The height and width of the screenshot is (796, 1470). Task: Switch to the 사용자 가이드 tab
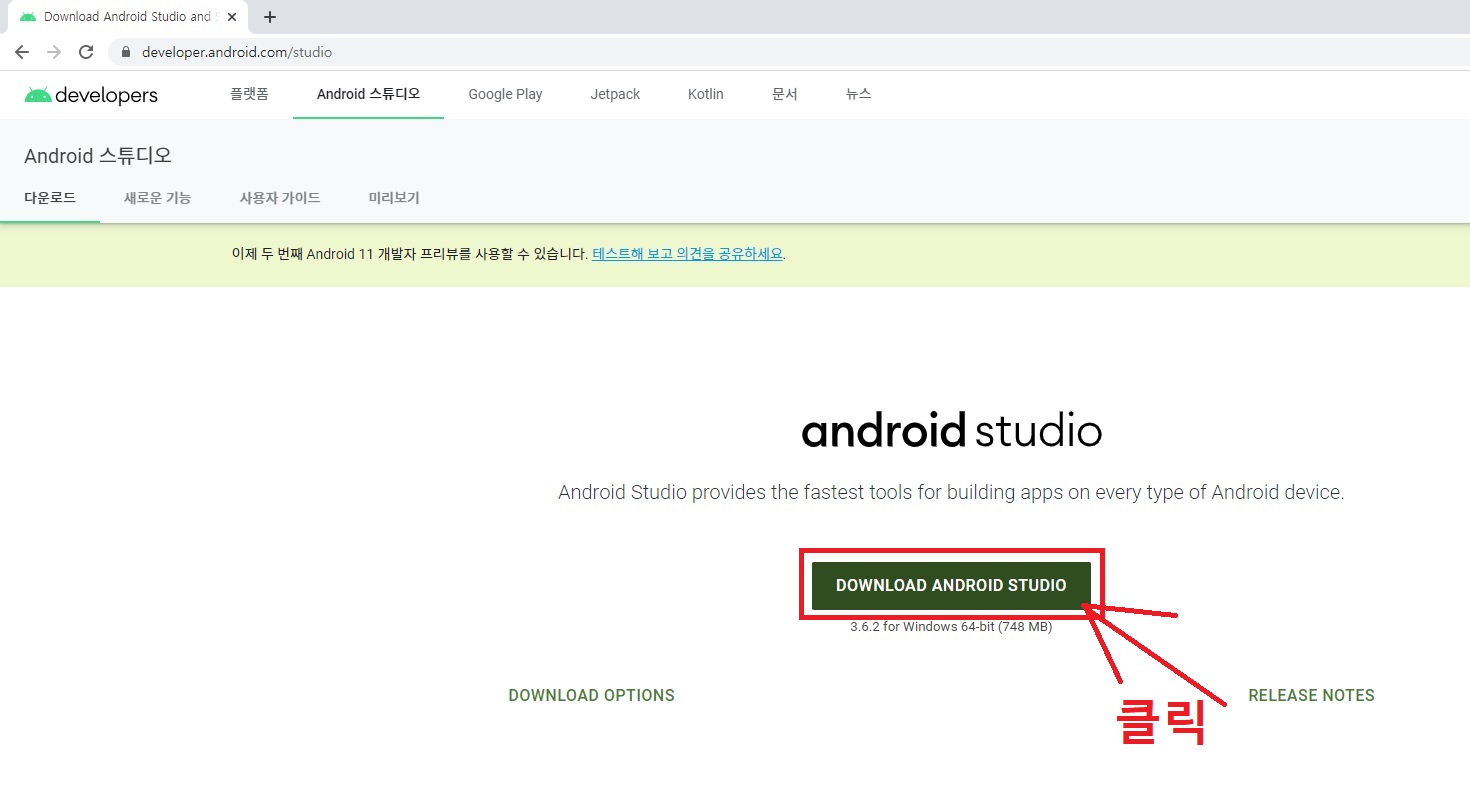280,198
